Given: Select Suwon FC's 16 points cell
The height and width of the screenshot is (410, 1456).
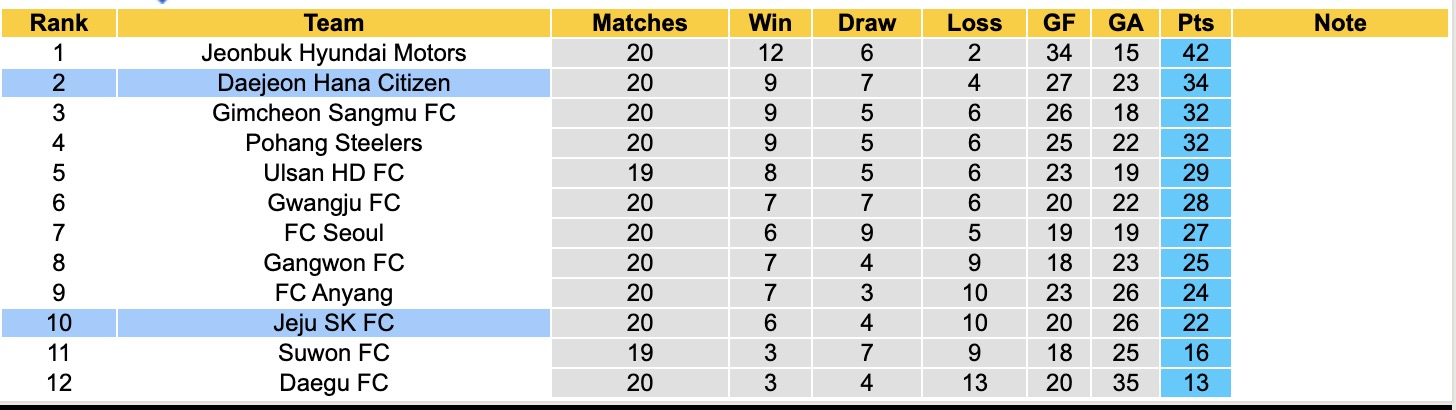Looking at the screenshot, I should coord(1195,353).
